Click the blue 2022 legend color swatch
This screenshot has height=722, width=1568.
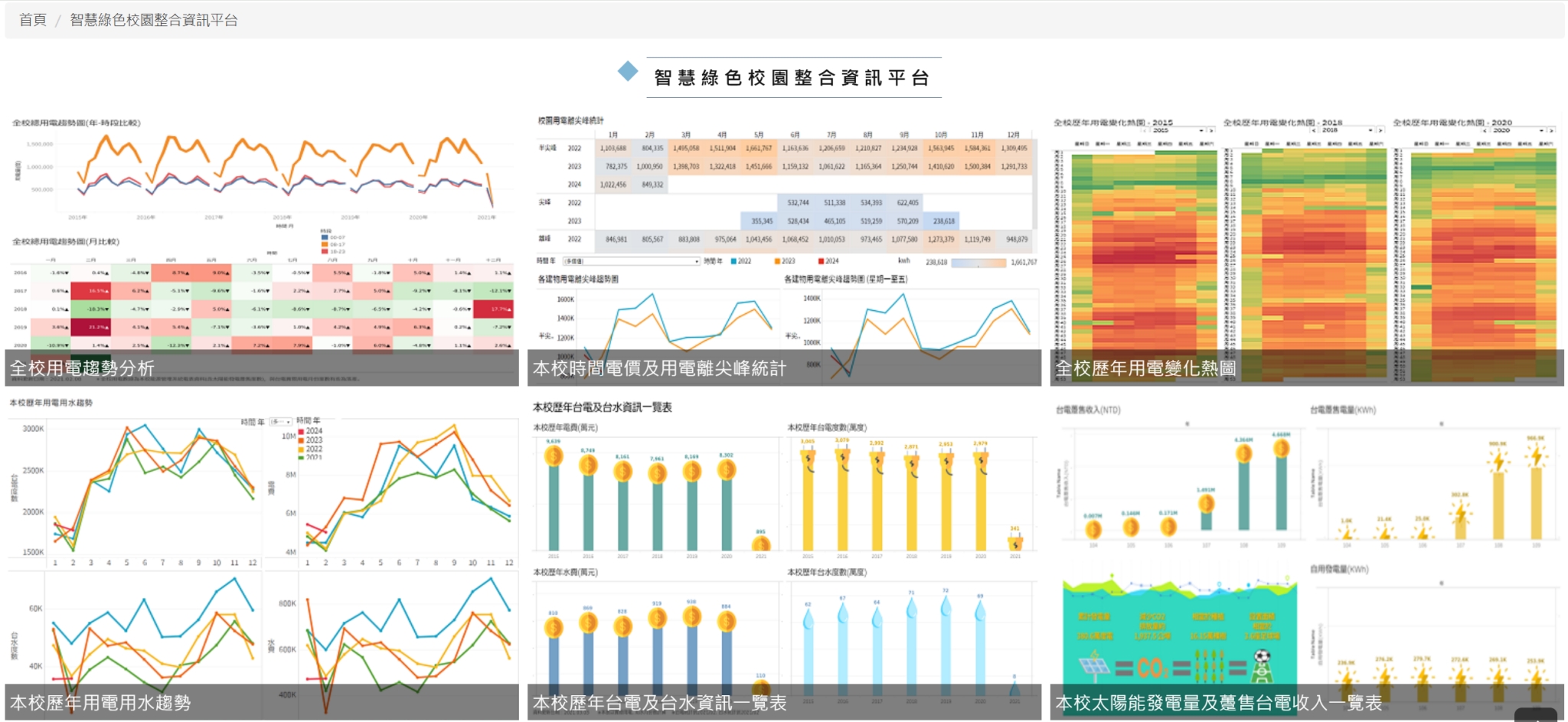tap(733, 261)
